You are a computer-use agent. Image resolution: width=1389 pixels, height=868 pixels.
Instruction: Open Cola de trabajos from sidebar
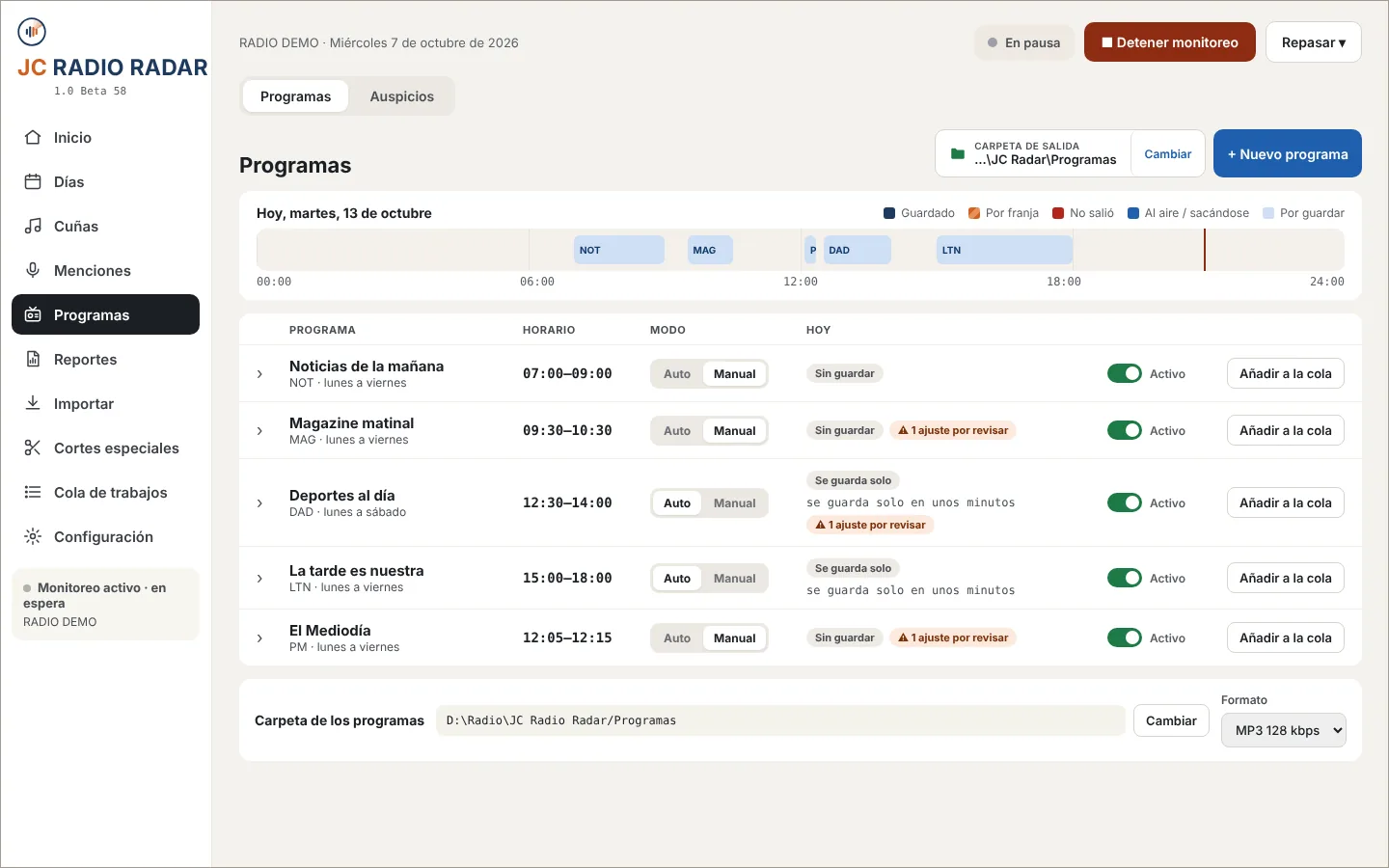point(105,493)
